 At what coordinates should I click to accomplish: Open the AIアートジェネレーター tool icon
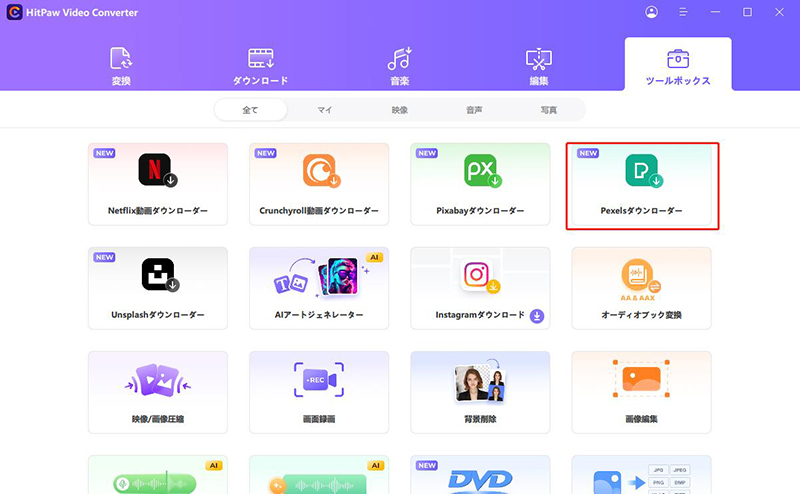pyautogui.click(x=319, y=277)
